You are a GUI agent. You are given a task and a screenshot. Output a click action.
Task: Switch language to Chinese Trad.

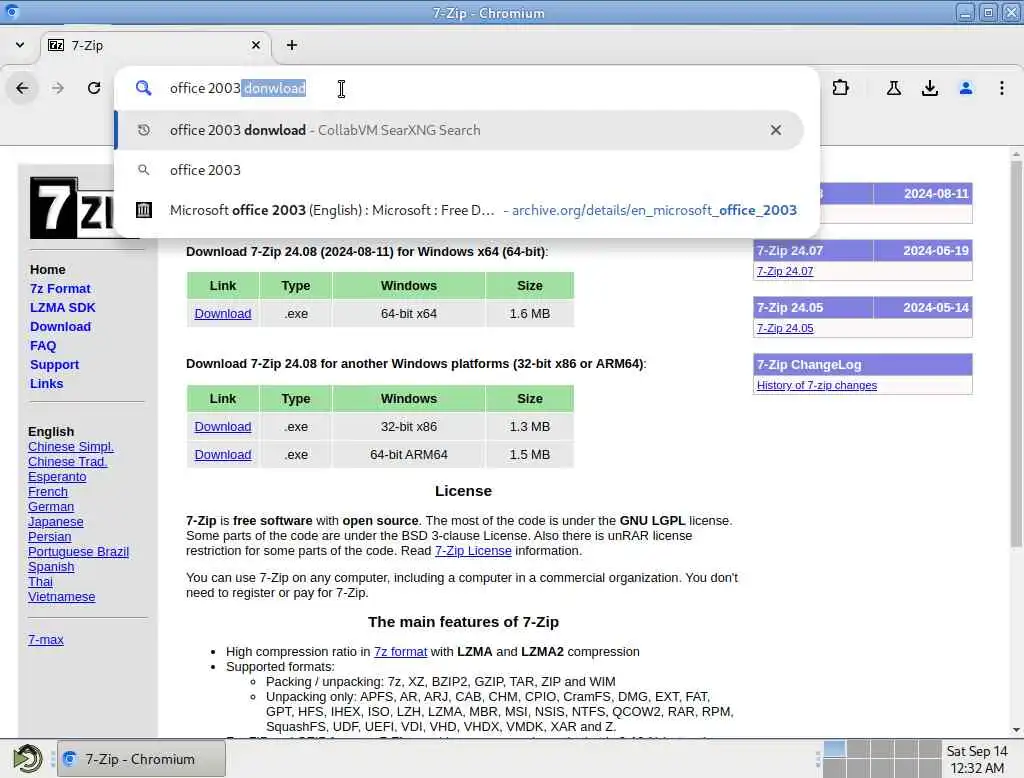[x=67, y=462]
